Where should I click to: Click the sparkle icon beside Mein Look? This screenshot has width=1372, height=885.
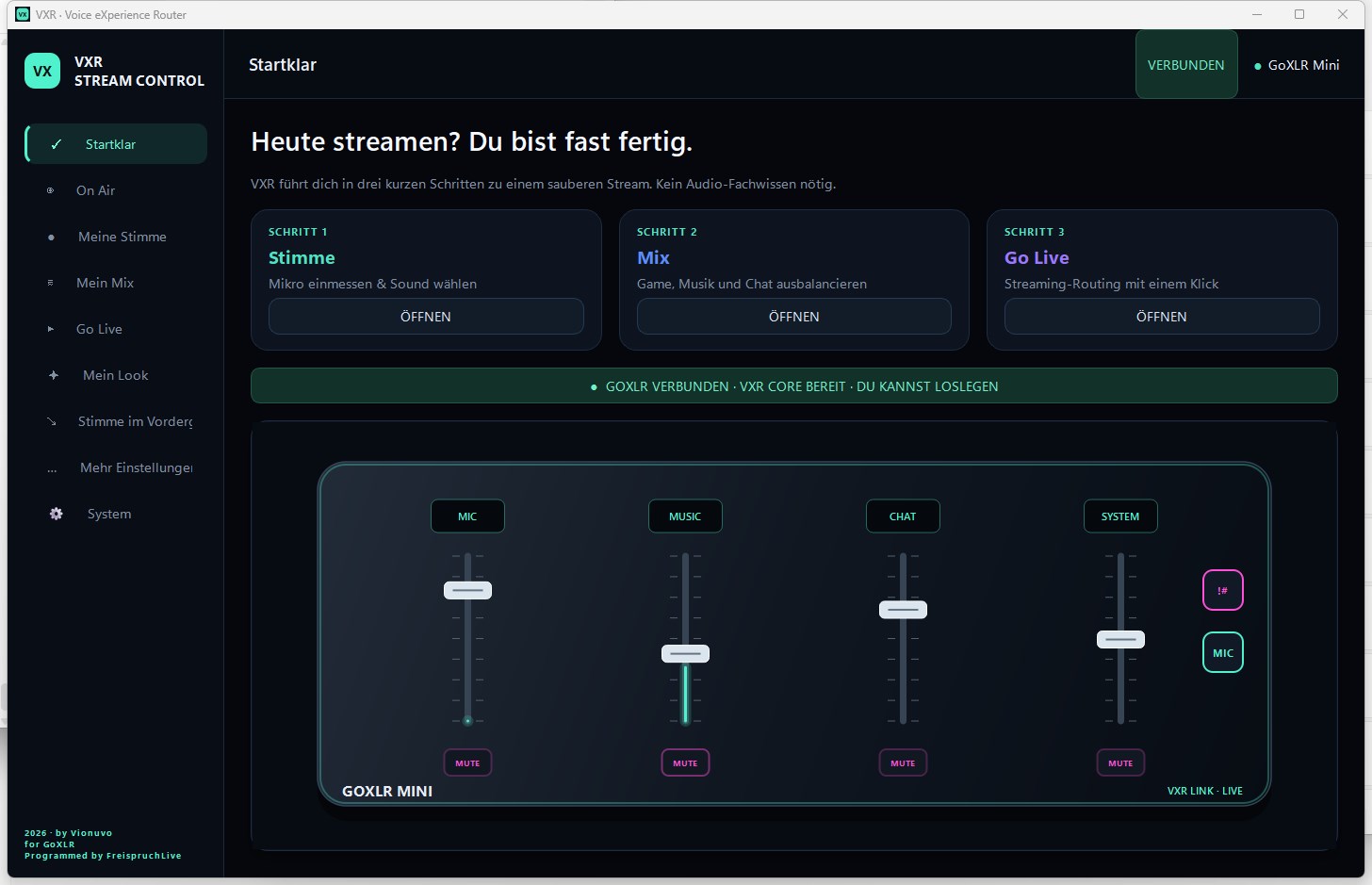pyautogui.click(x=54, y=375)
